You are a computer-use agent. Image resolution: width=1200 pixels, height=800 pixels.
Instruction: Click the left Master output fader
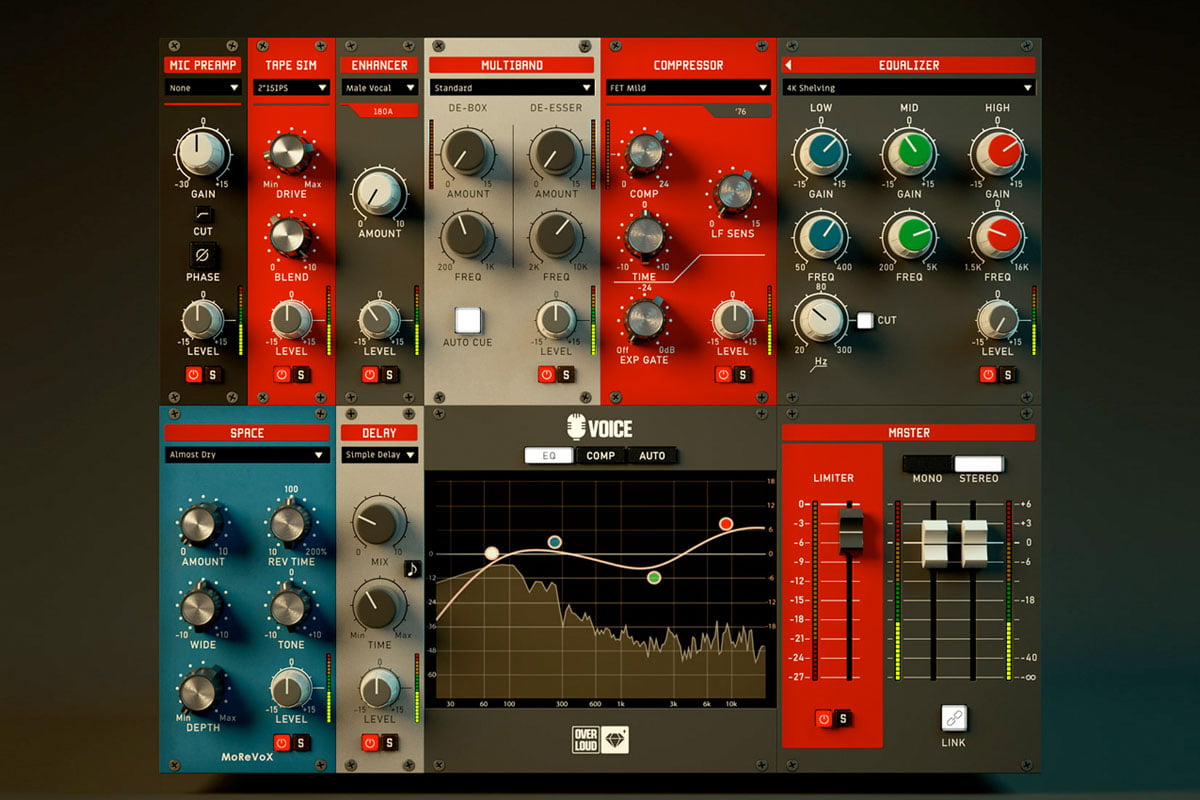coord(934,544)
